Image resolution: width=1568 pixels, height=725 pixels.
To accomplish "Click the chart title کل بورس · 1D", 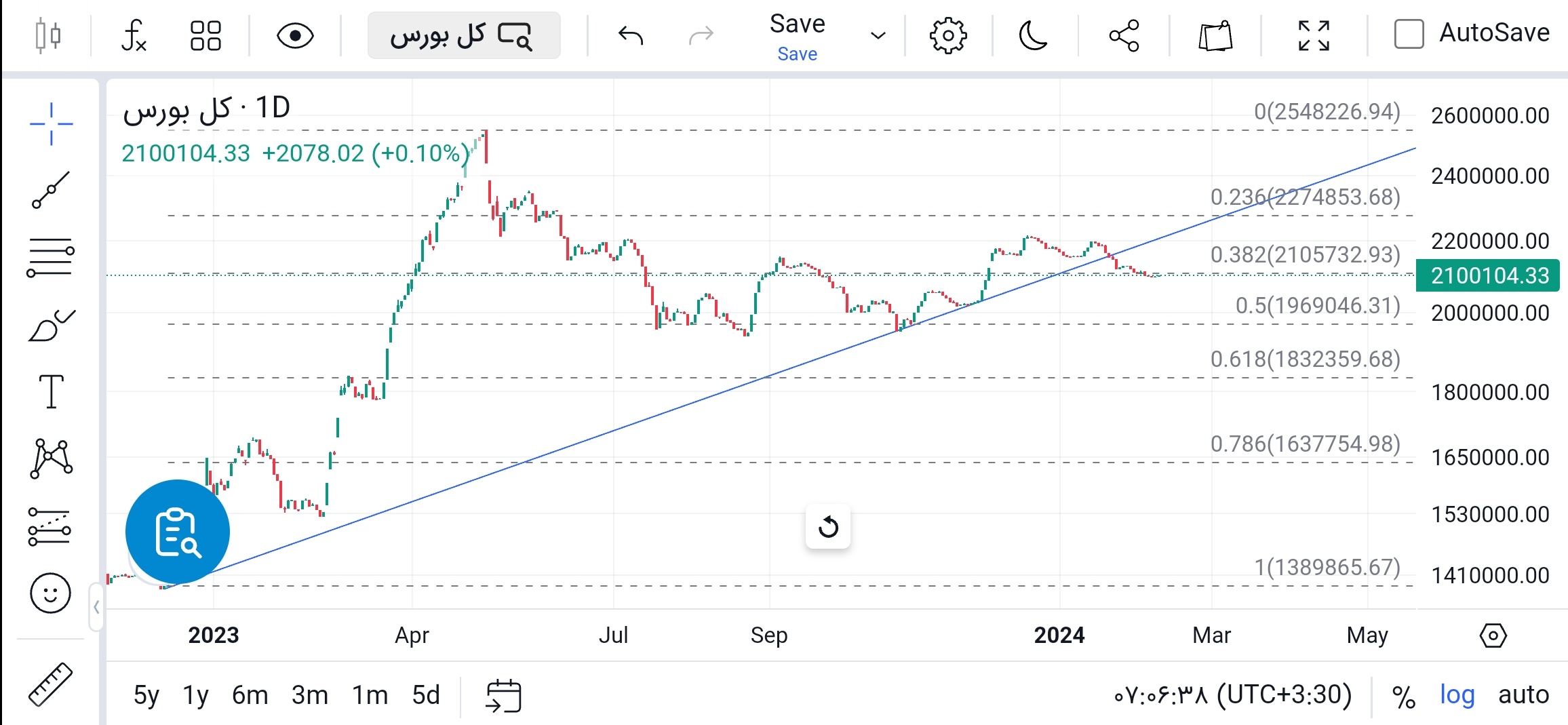I will pyautogui.click(x=206, y=109).
